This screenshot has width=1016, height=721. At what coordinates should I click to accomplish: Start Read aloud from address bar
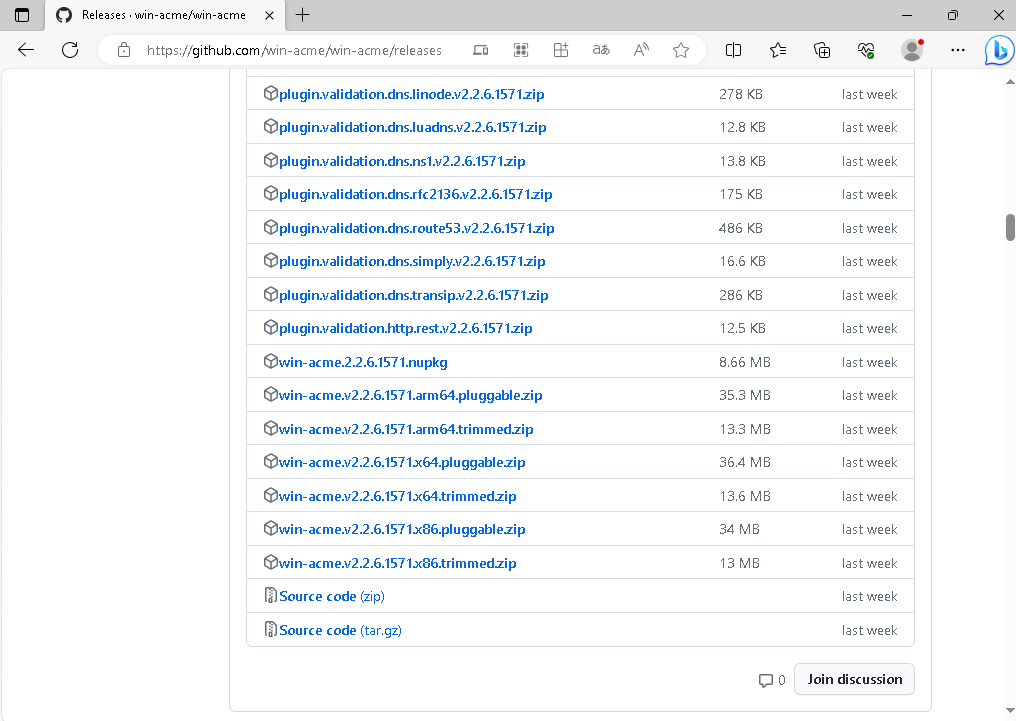[641, 50]
